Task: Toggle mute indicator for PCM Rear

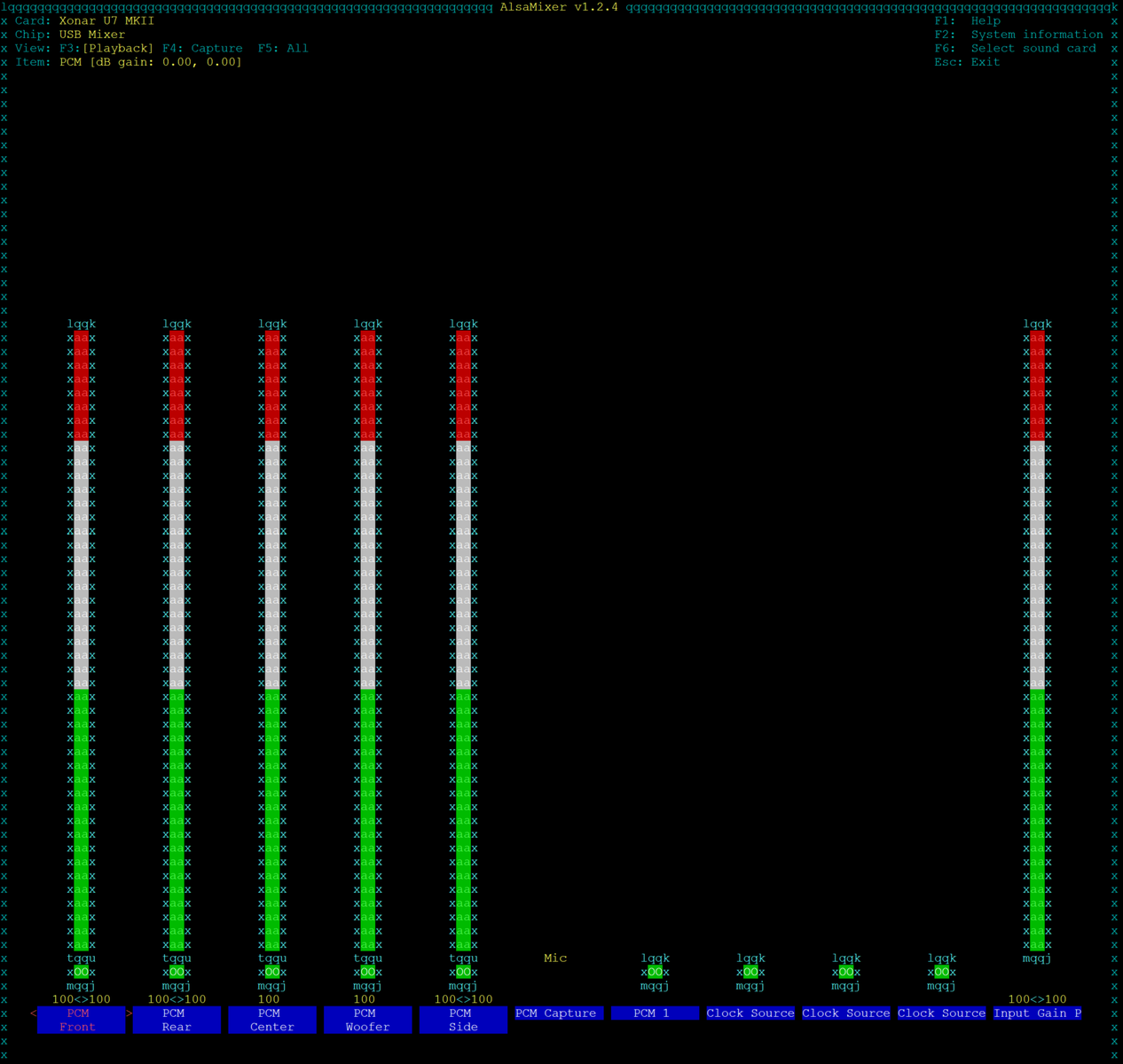Action: pos(177,972)
